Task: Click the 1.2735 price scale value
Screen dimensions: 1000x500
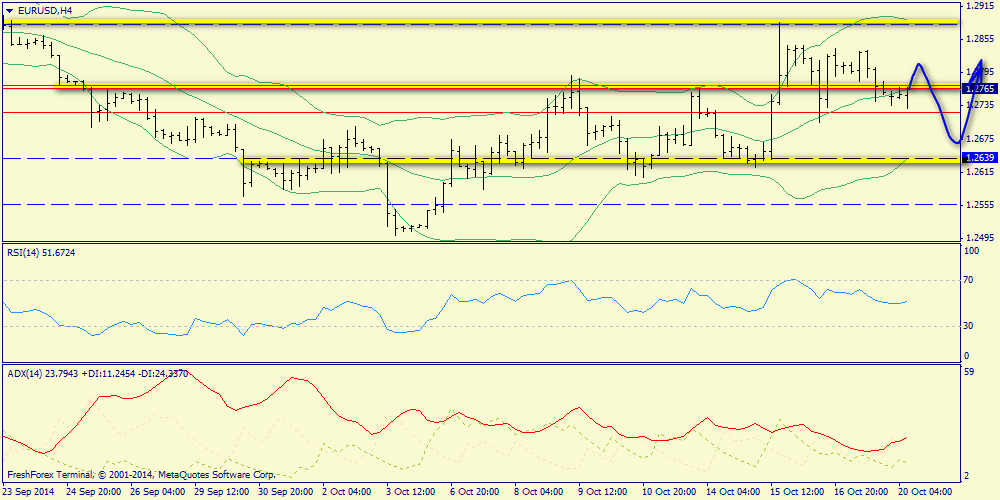Action: tap(979, 105)
